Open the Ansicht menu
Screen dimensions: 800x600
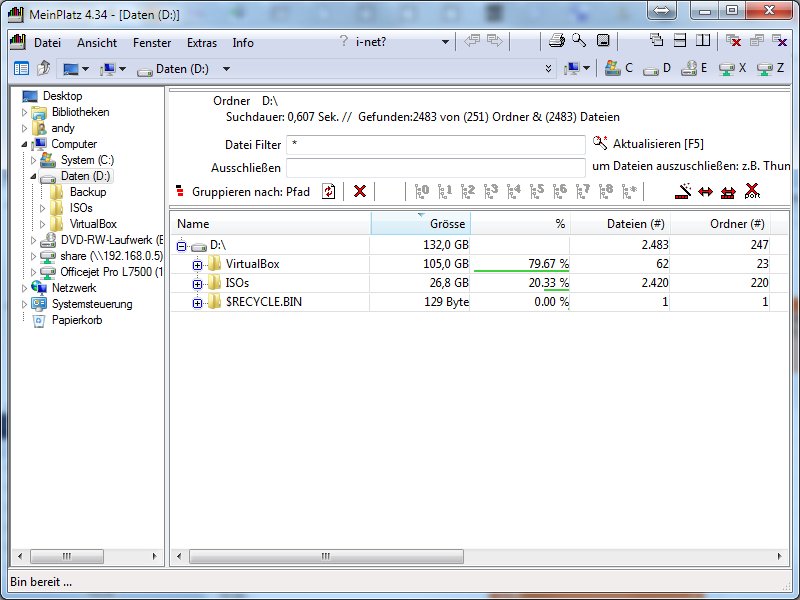(97, 43)
